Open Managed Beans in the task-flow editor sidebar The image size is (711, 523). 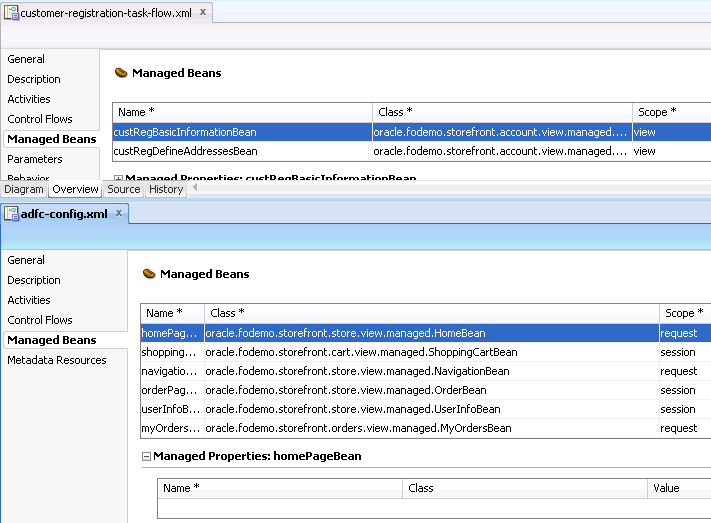[51, 139]
